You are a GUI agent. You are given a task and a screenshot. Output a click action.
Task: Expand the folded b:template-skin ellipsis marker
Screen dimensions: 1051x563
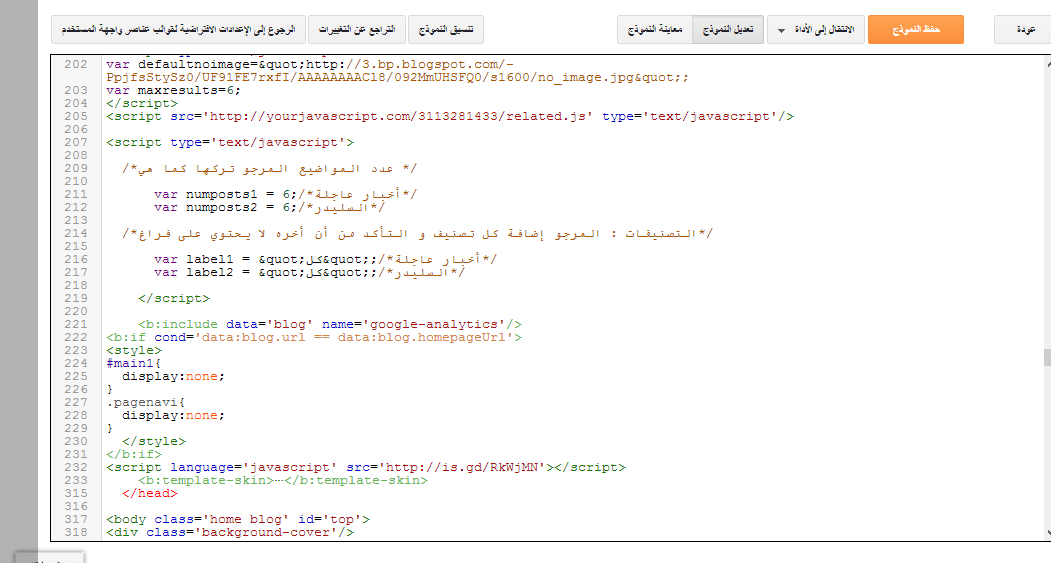click(279, 481)
